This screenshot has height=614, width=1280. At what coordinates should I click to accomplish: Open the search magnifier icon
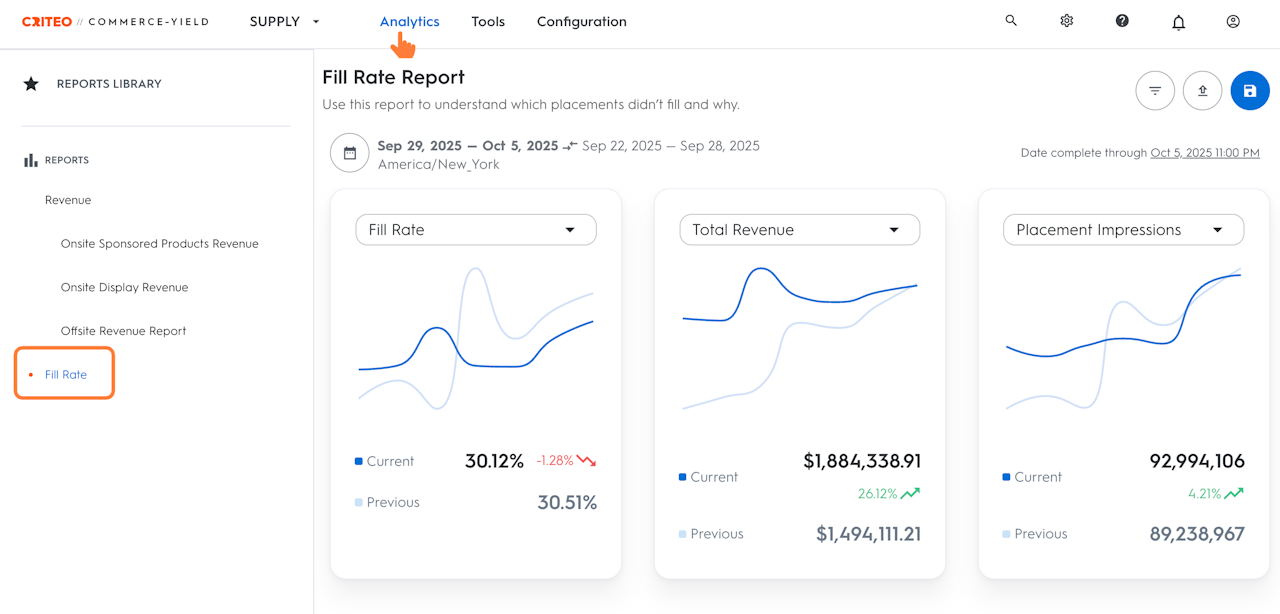(1011, 20)
